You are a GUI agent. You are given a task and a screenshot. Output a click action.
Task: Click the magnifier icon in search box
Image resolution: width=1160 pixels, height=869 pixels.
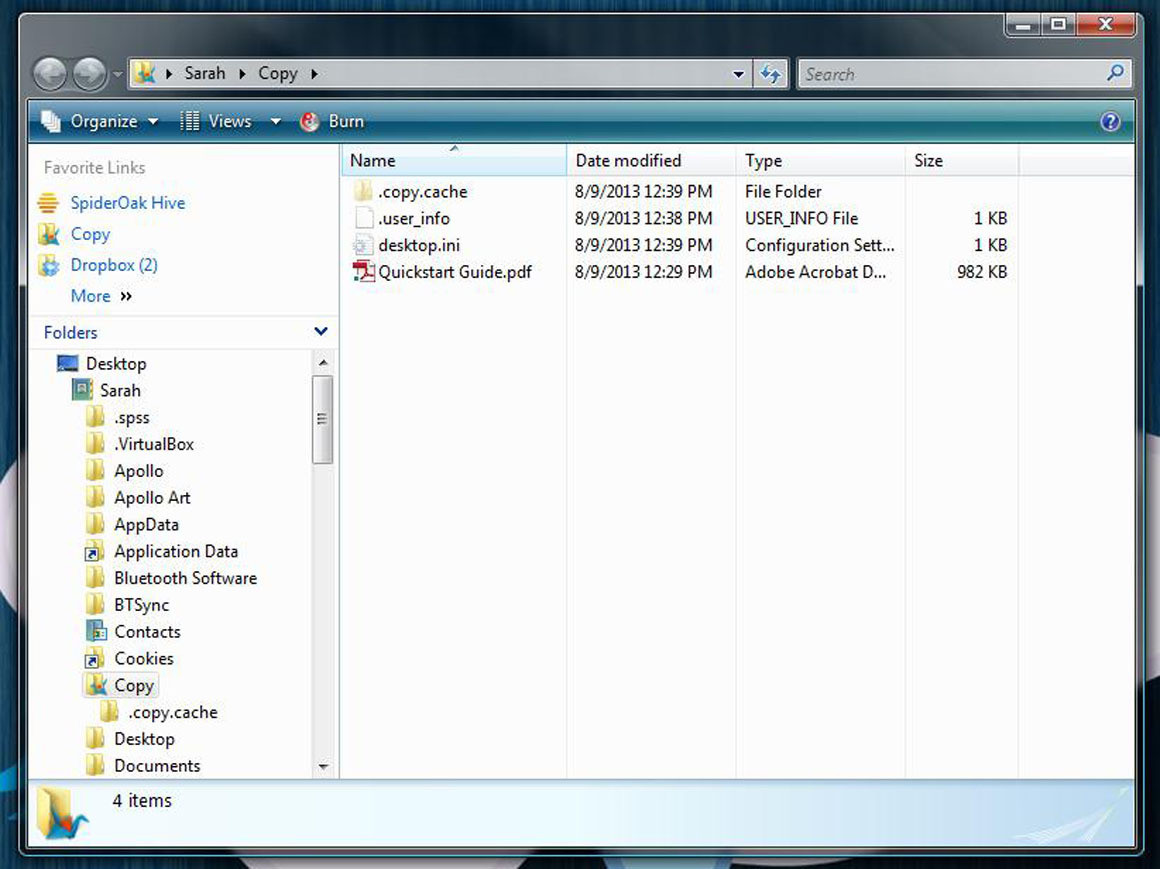[x=1116, y=73]
